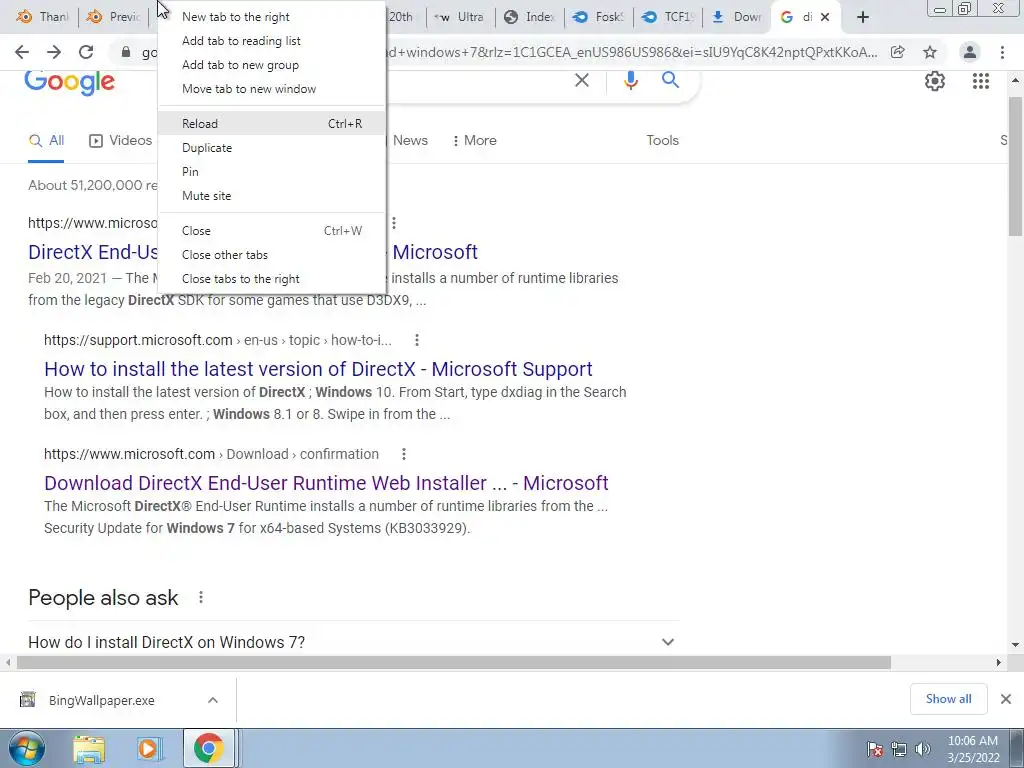Choose 'Add tab to reading list'

pyautogui.click(x=272, y=40)
